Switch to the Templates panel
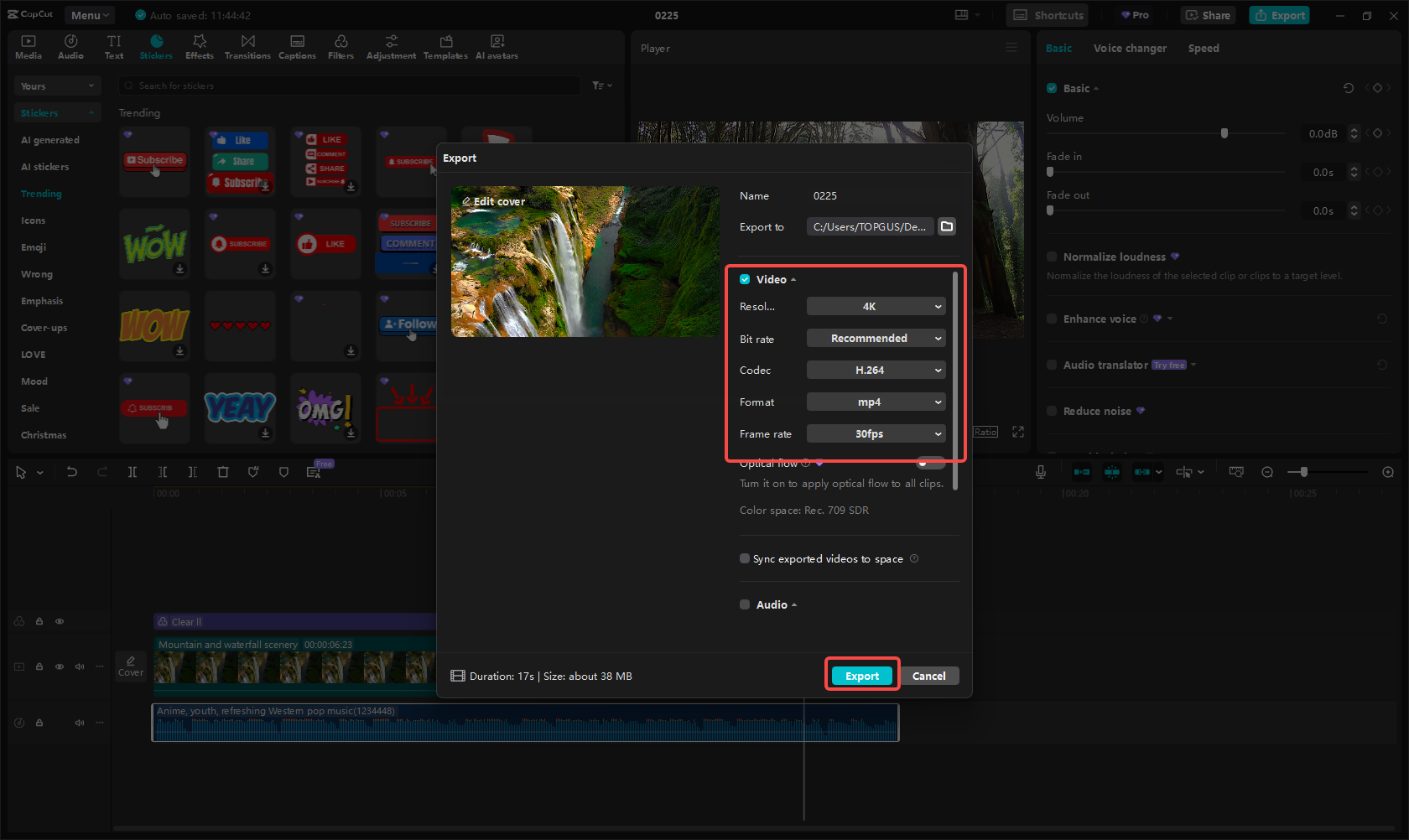This screenshot has width=1409, height=840. [x=445, y=45]
